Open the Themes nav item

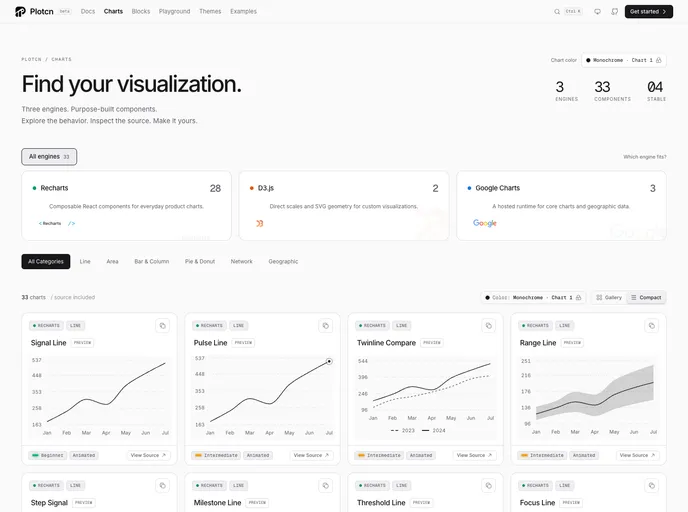[x=210, y=11]
